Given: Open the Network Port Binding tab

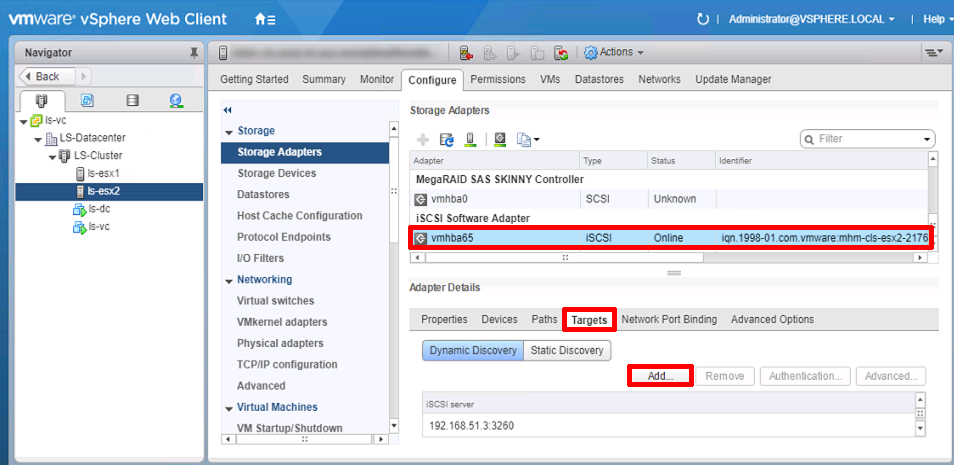Looking at the screenshot, I should [669, 320].
